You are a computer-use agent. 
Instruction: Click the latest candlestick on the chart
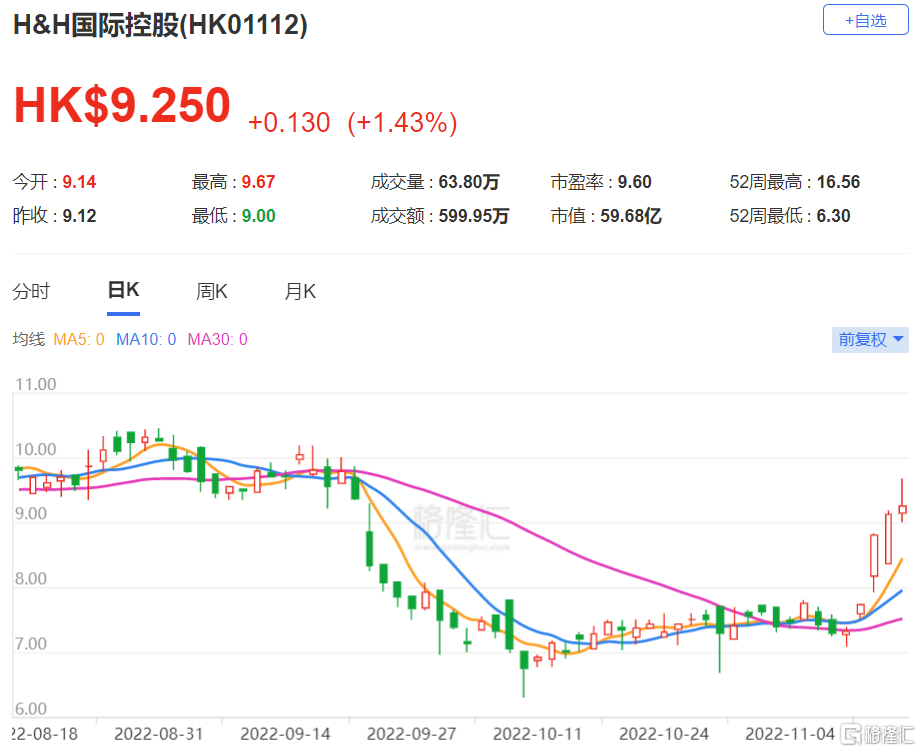pyautogui.click(x=902, y=502)
